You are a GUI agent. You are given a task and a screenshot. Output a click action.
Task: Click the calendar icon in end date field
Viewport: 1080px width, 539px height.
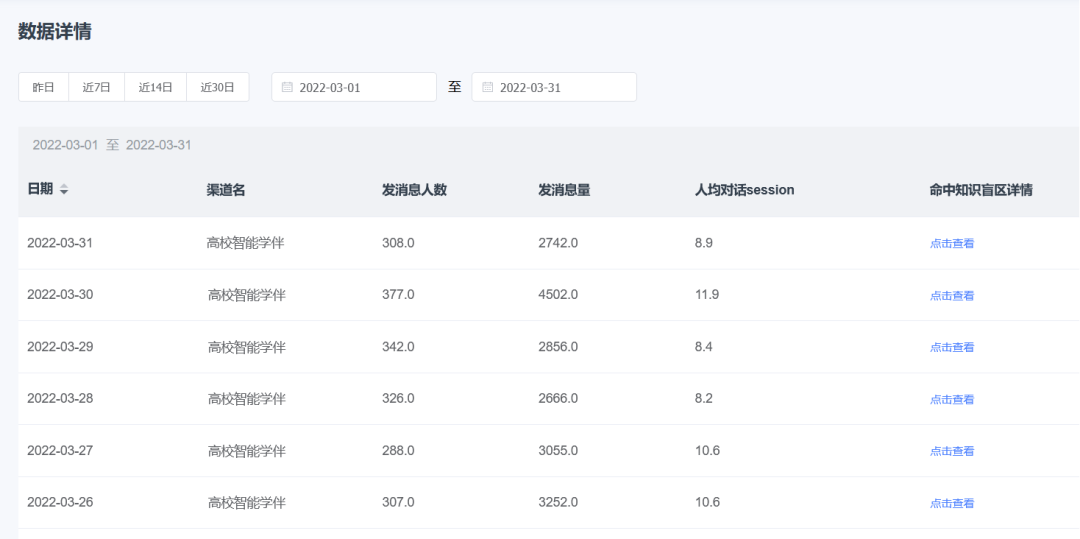pyautogui.click(x=488, y=87)
